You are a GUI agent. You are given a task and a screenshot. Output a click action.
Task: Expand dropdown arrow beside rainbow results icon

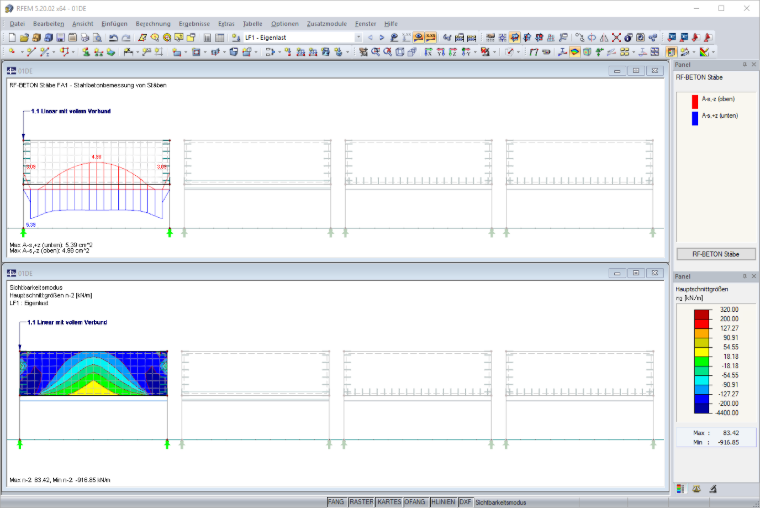713,52
